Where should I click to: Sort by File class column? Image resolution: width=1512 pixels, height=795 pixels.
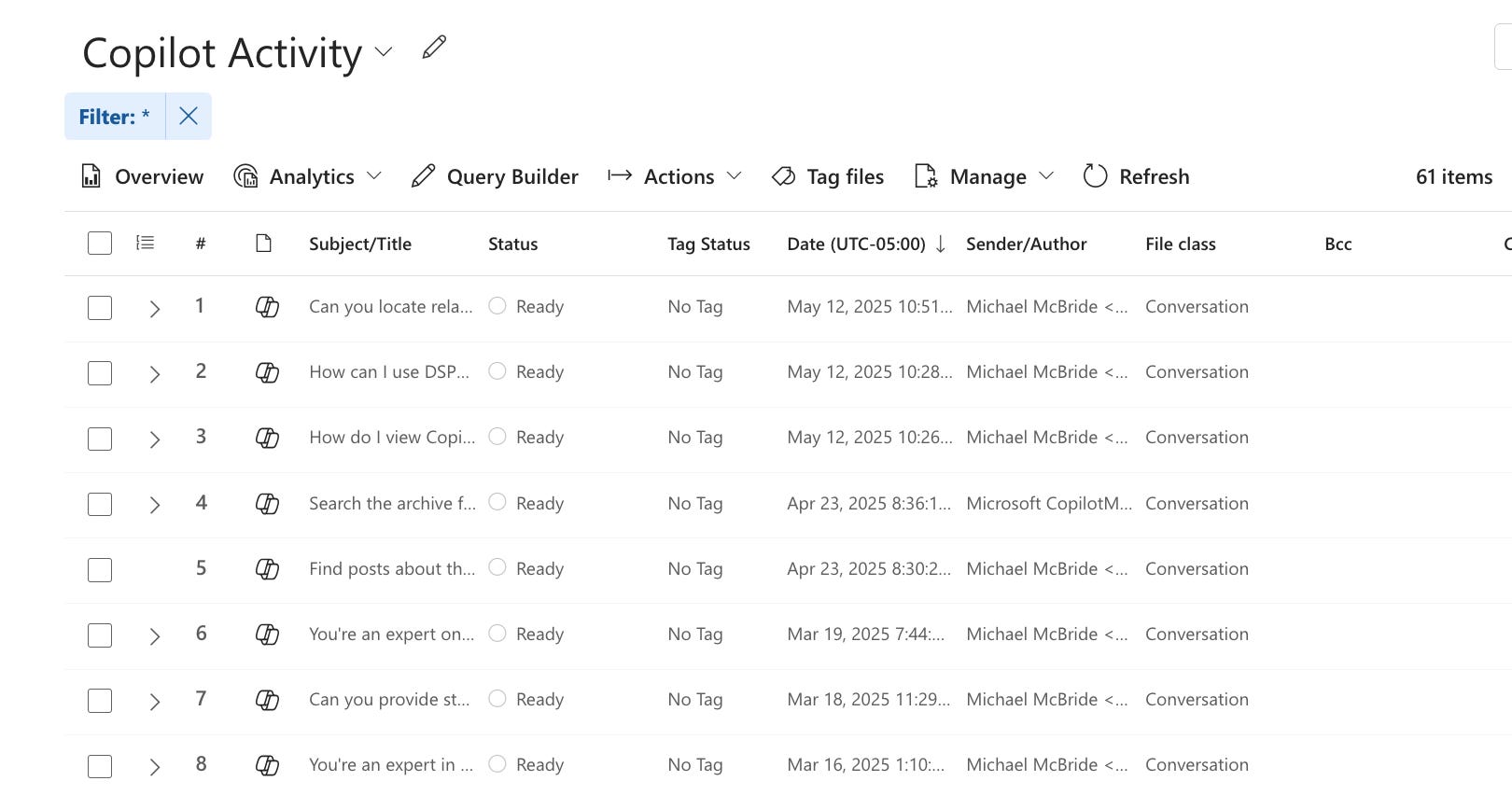[x=1181, y=244]
